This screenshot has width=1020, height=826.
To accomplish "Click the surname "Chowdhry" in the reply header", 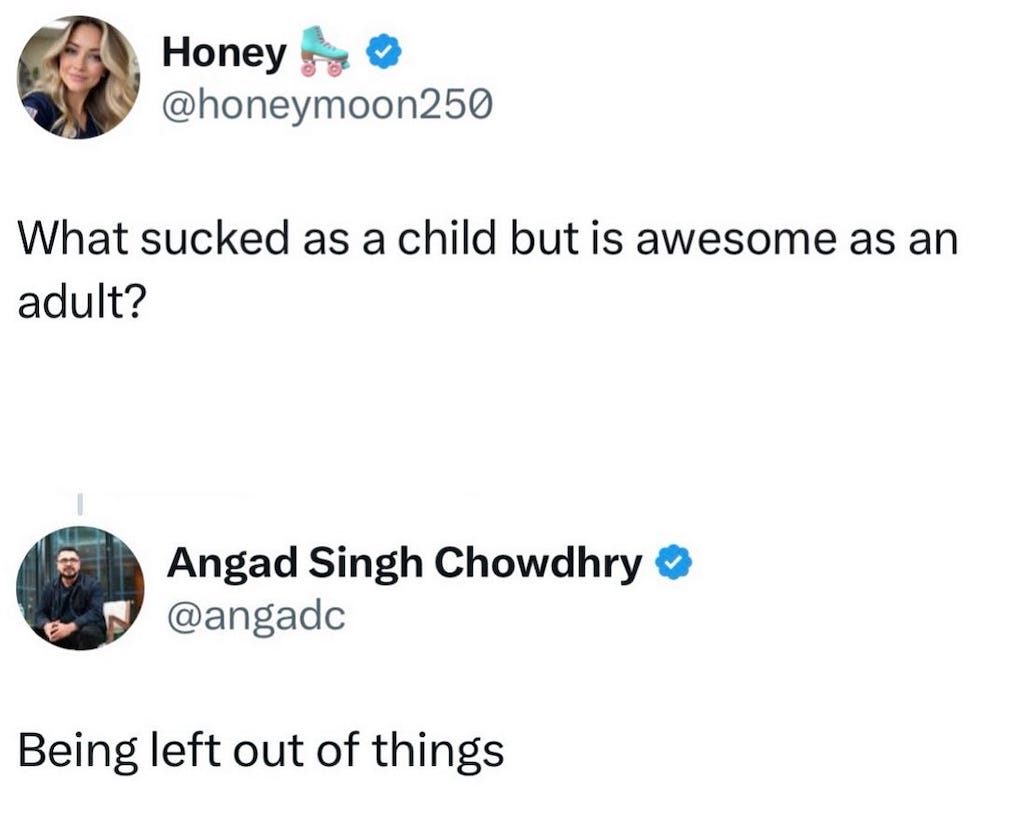I will pyautogui.click(x=540, y=564).
